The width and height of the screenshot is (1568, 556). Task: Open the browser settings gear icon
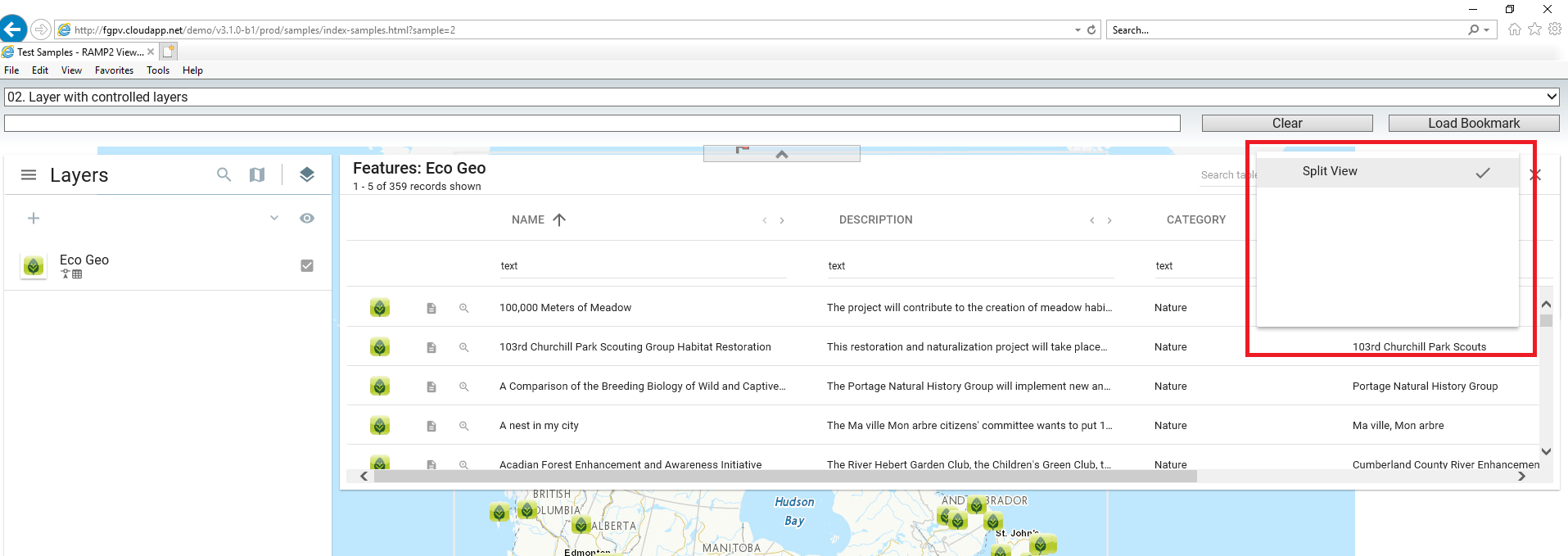(x=1555, y=29)
